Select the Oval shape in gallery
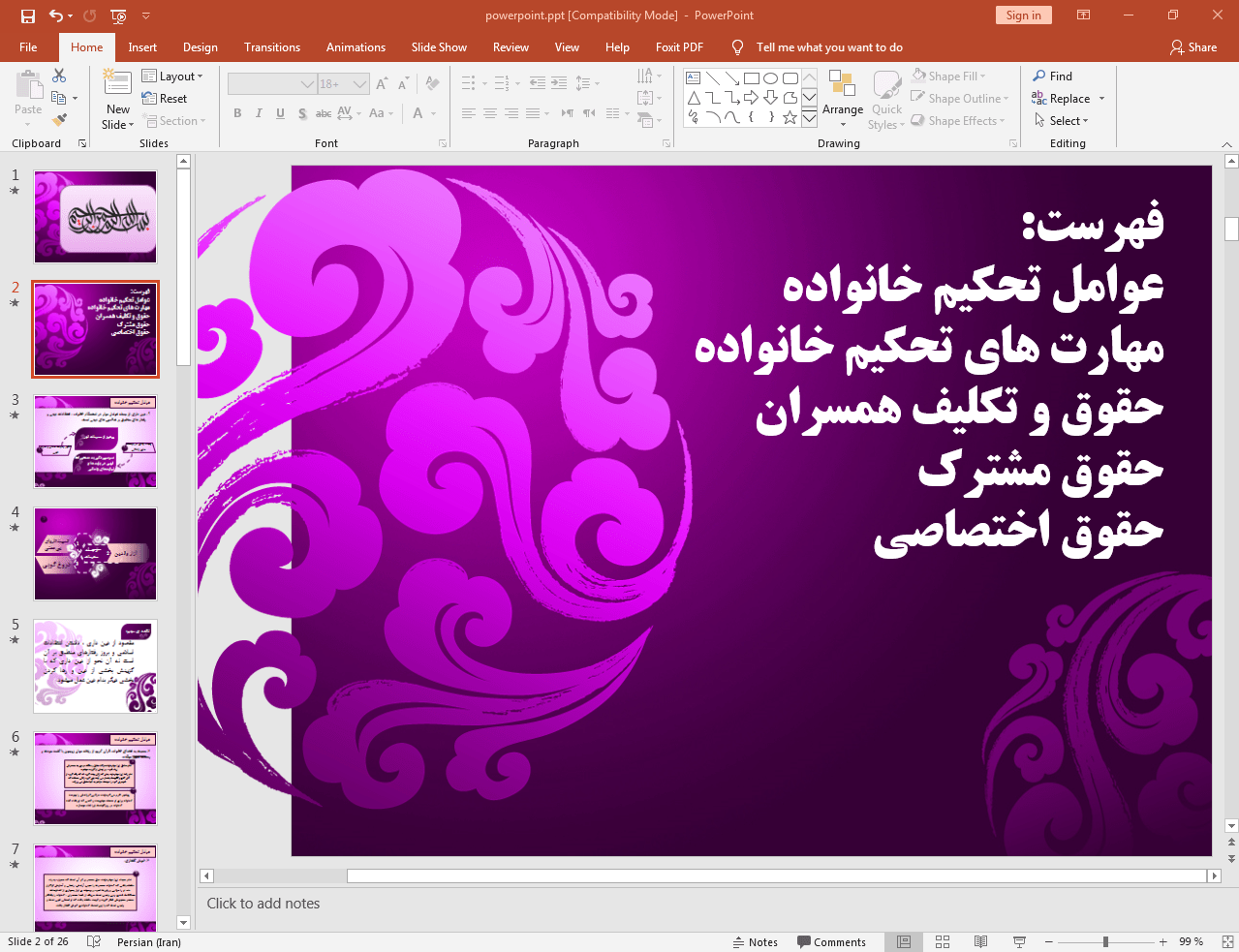This screenshot has width=1239, height=952. pyautogui.click(x=770, y=78)
